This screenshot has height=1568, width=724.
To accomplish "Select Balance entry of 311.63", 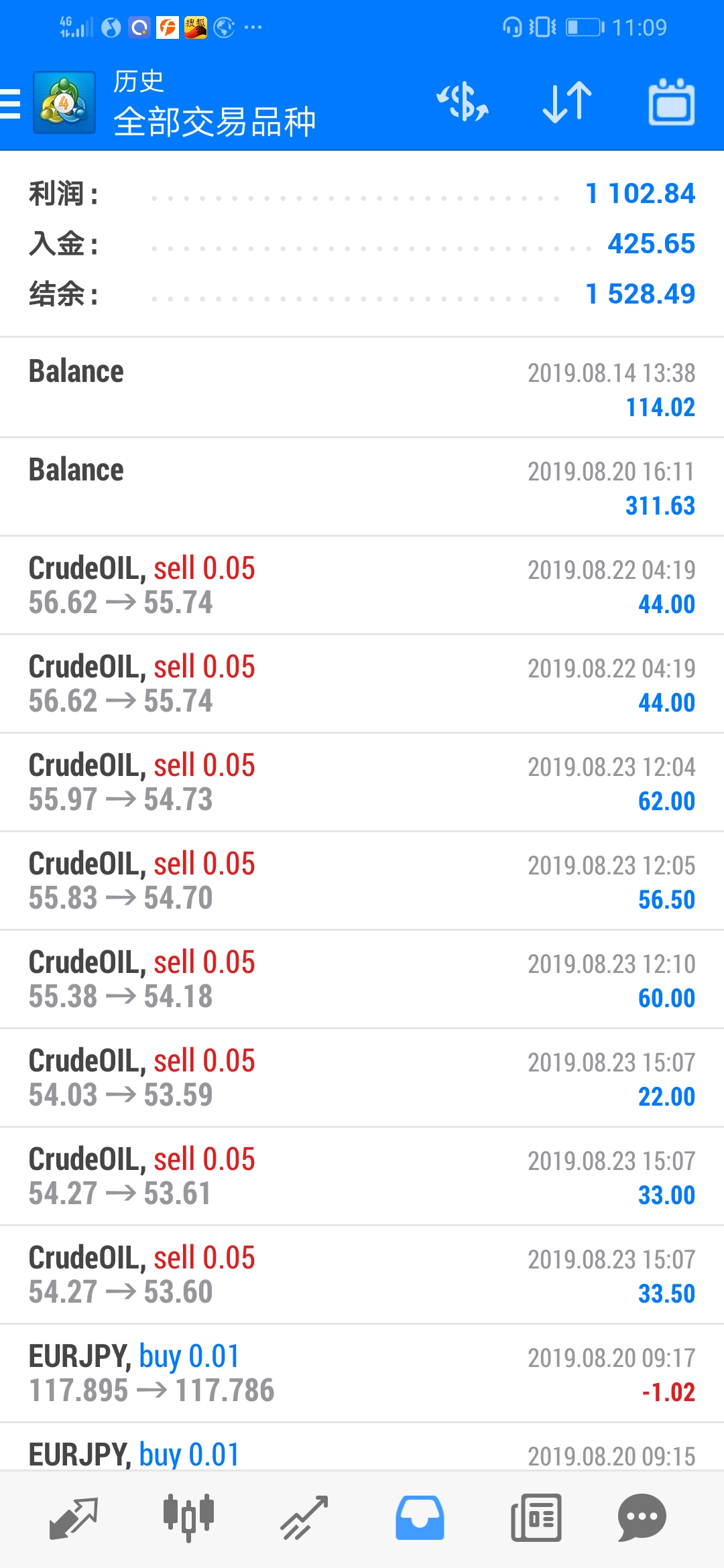I will [x=362, y=487].
